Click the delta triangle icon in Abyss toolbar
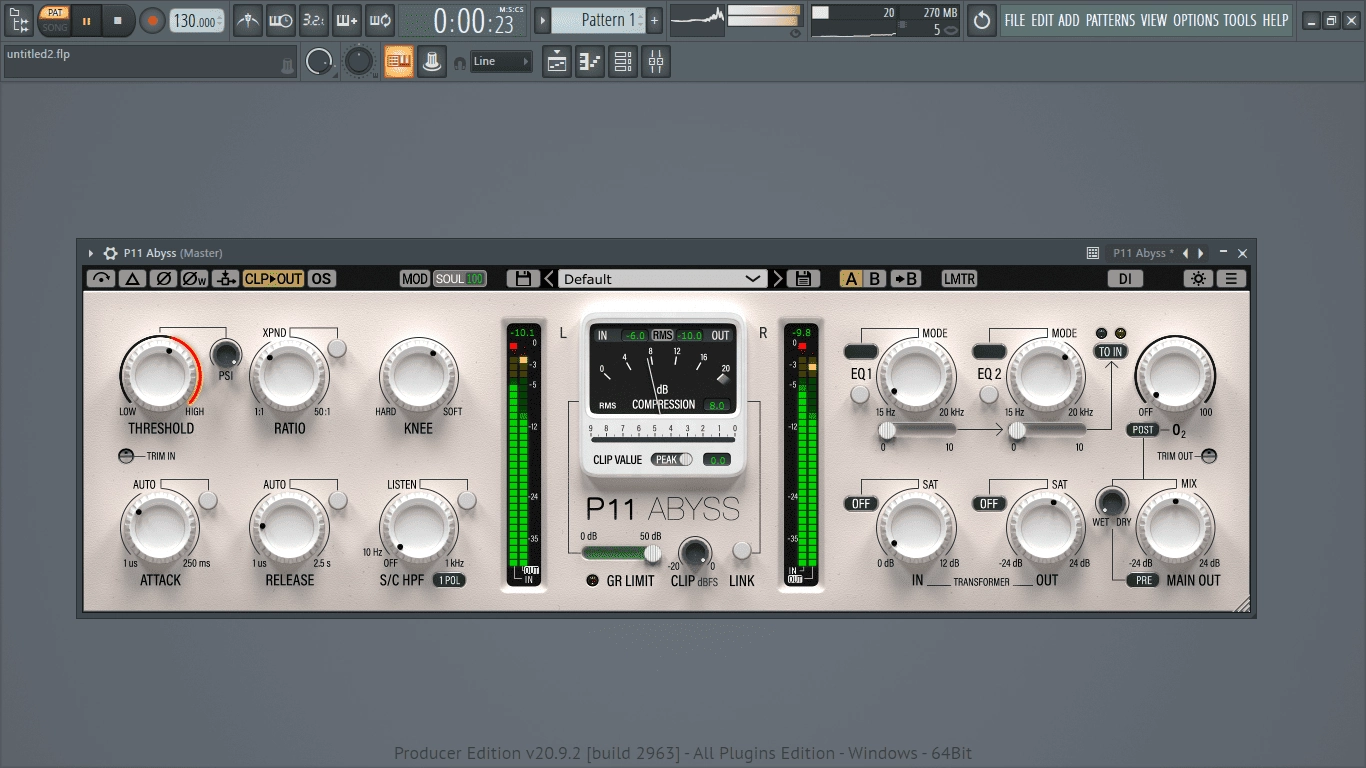This screenshot has height=768, width=1366. (x=132, y=279)
